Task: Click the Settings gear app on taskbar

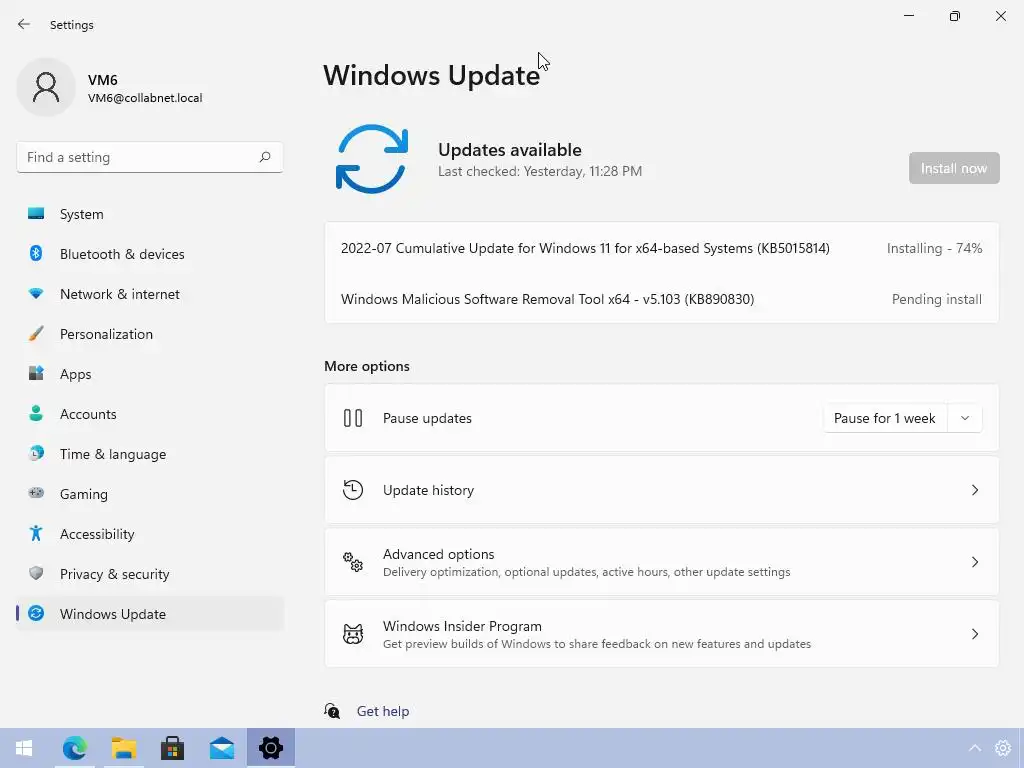Action: click(271, 748)
